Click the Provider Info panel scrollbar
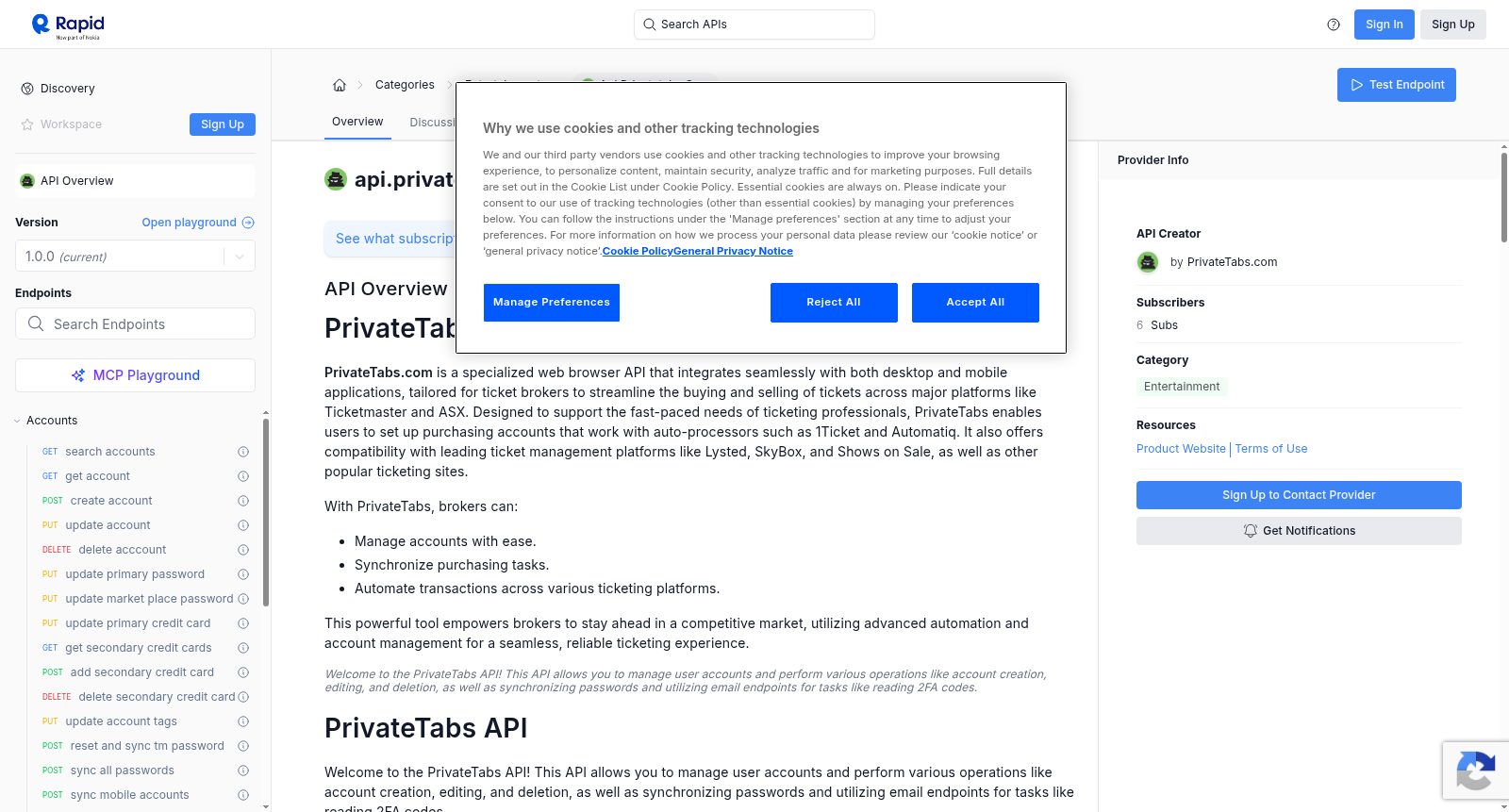The image size is (1509, 812). tap(1504, 197)
